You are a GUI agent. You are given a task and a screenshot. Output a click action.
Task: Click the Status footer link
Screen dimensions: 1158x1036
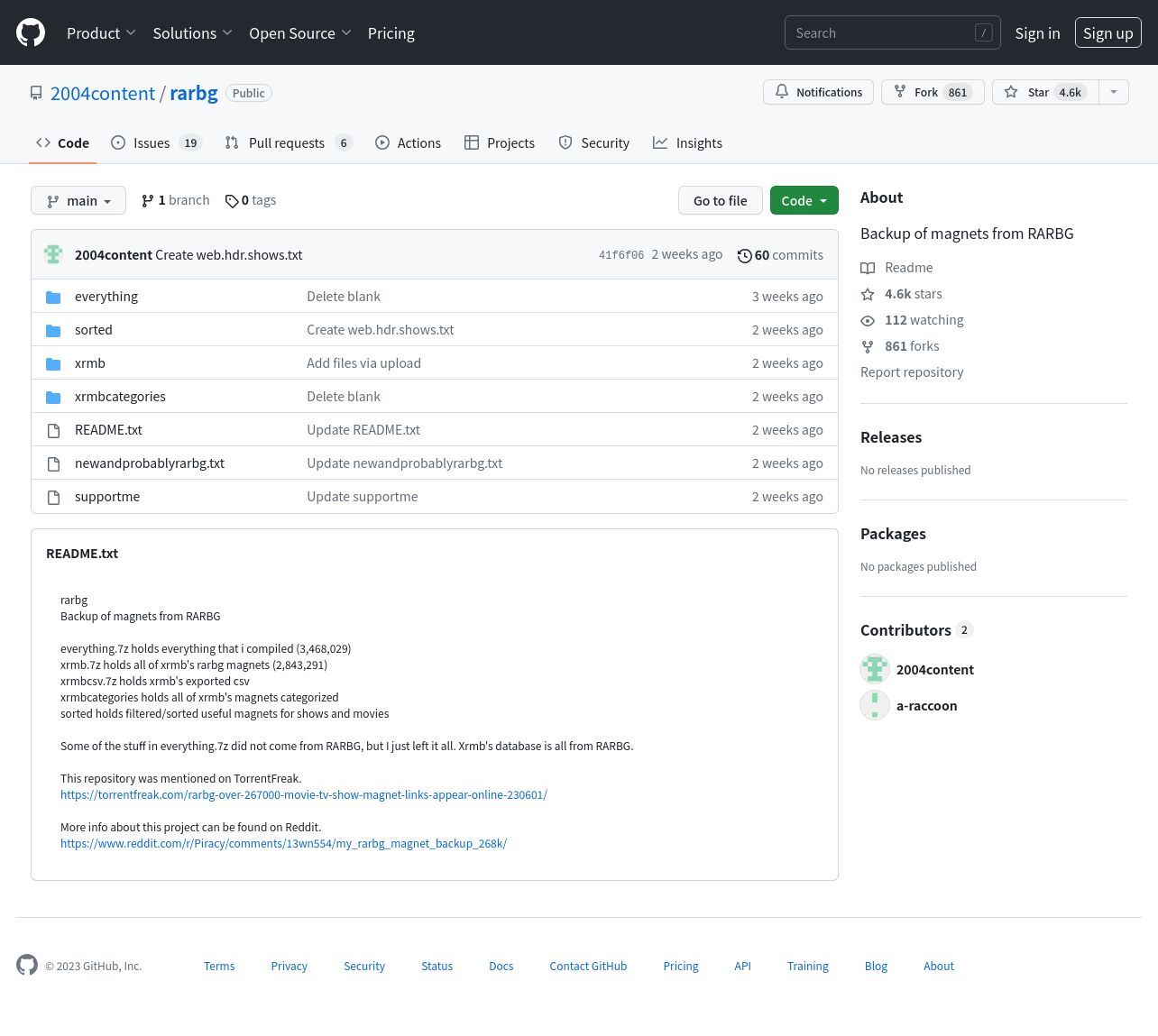(x=437, y=966)
